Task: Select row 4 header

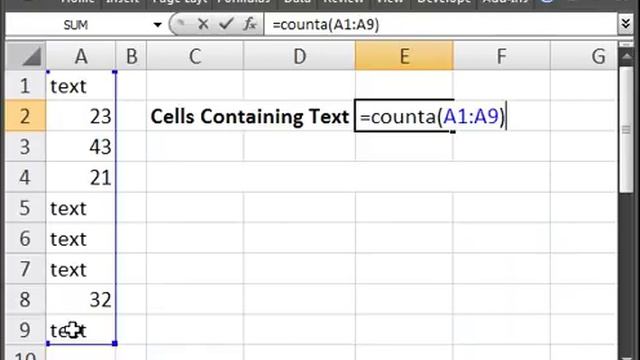Action: tap(25, 177)
